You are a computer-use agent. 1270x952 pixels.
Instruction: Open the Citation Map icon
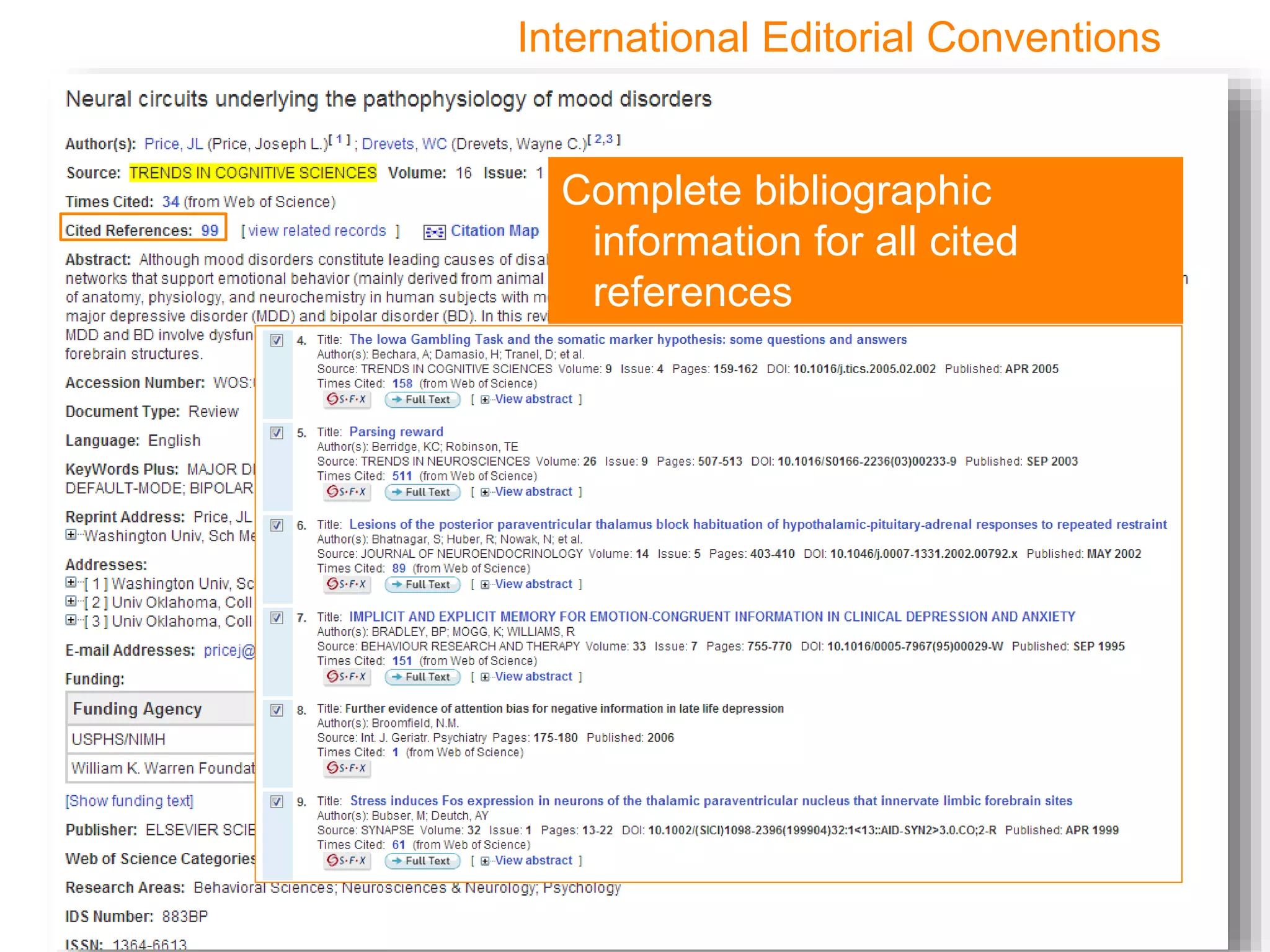(x=434, y=232)
